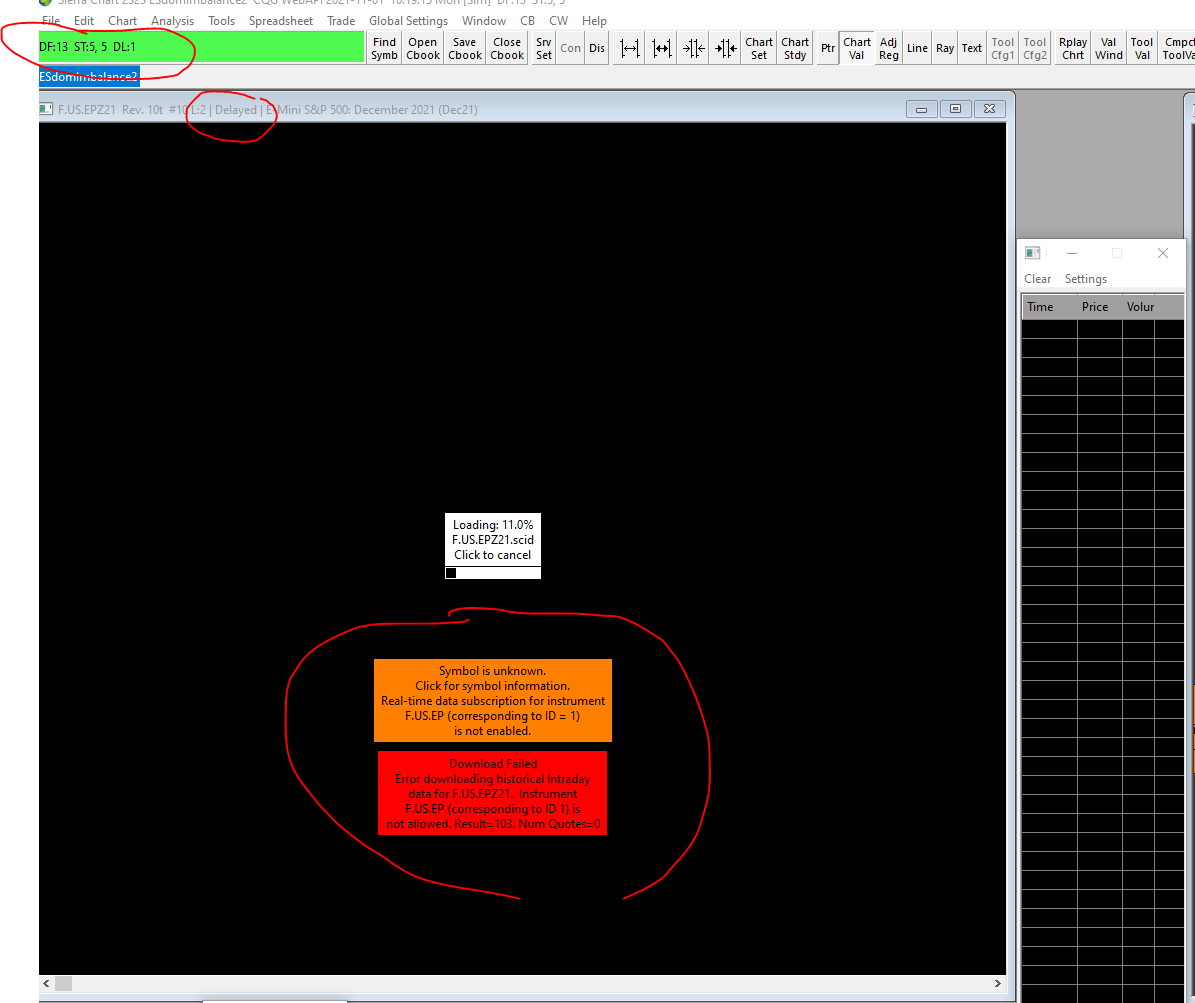Open Chart Stdy studies

[795, 48]
